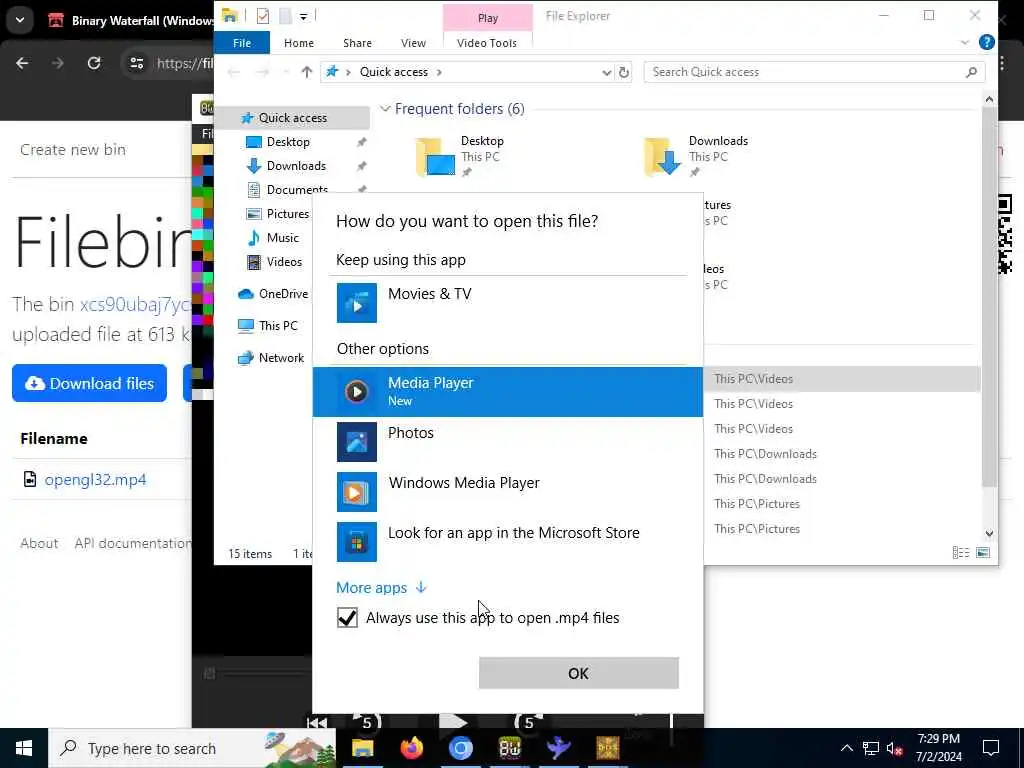This screenshot has height=768, width=1024.
Task: Open the Chromium browser taskbar icon
Action: tap(460, 748)
